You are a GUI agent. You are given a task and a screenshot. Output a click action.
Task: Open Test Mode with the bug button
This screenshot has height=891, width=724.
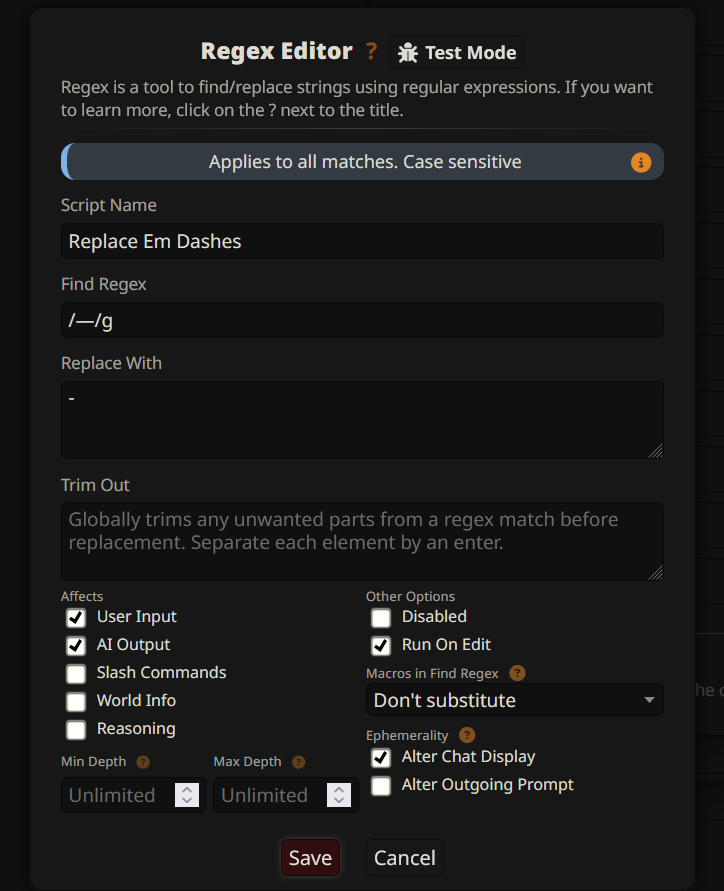[457, 52]
